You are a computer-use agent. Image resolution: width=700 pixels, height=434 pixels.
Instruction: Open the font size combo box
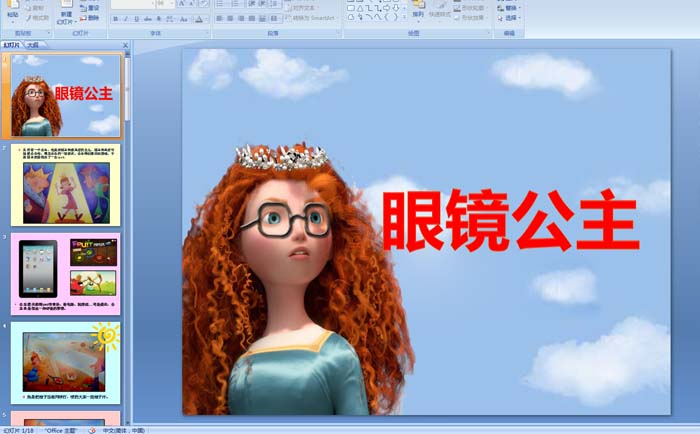[x=165, y=4]
